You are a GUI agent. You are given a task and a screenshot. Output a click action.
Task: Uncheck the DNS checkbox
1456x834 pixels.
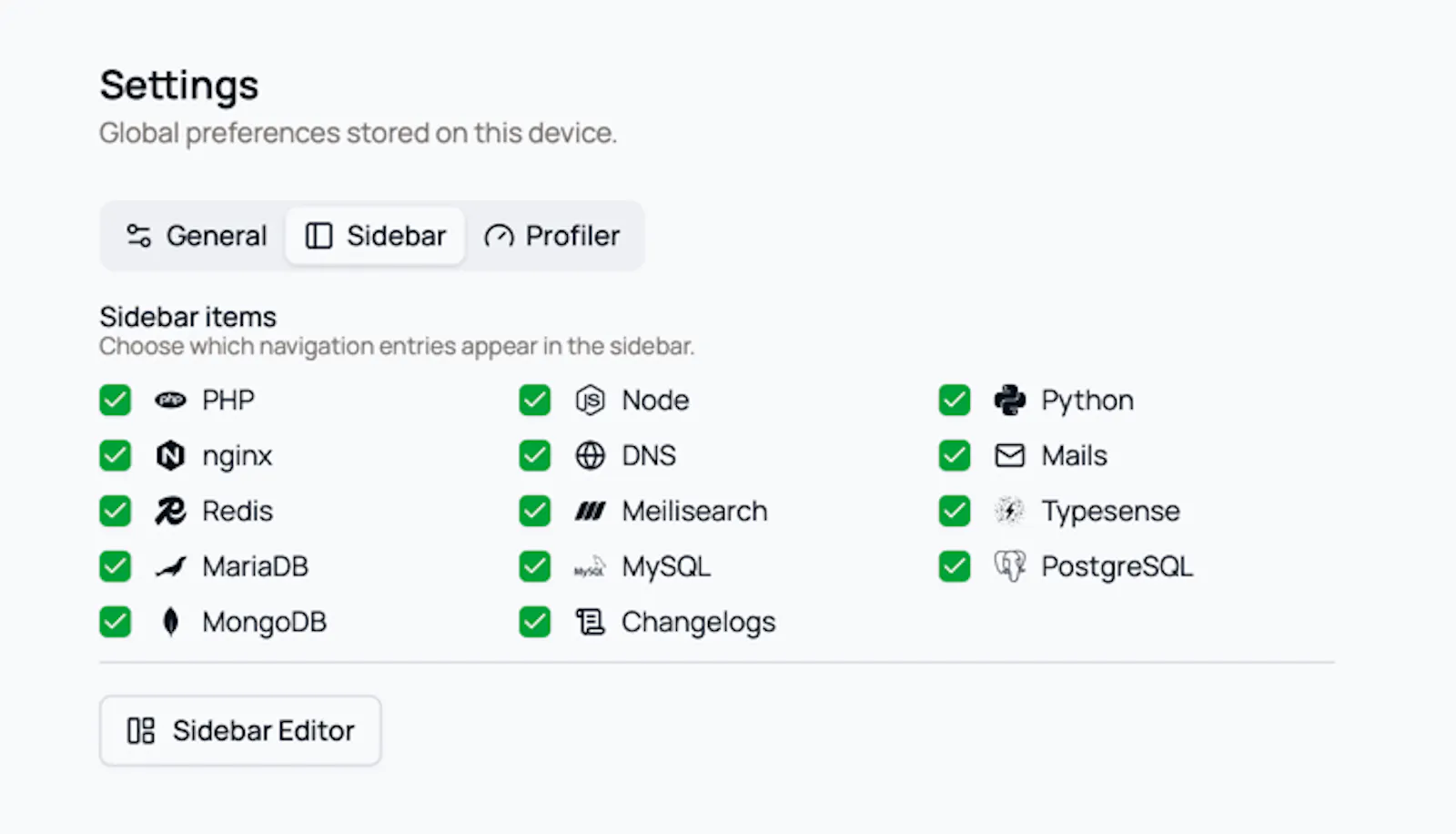tap(535, 455)
